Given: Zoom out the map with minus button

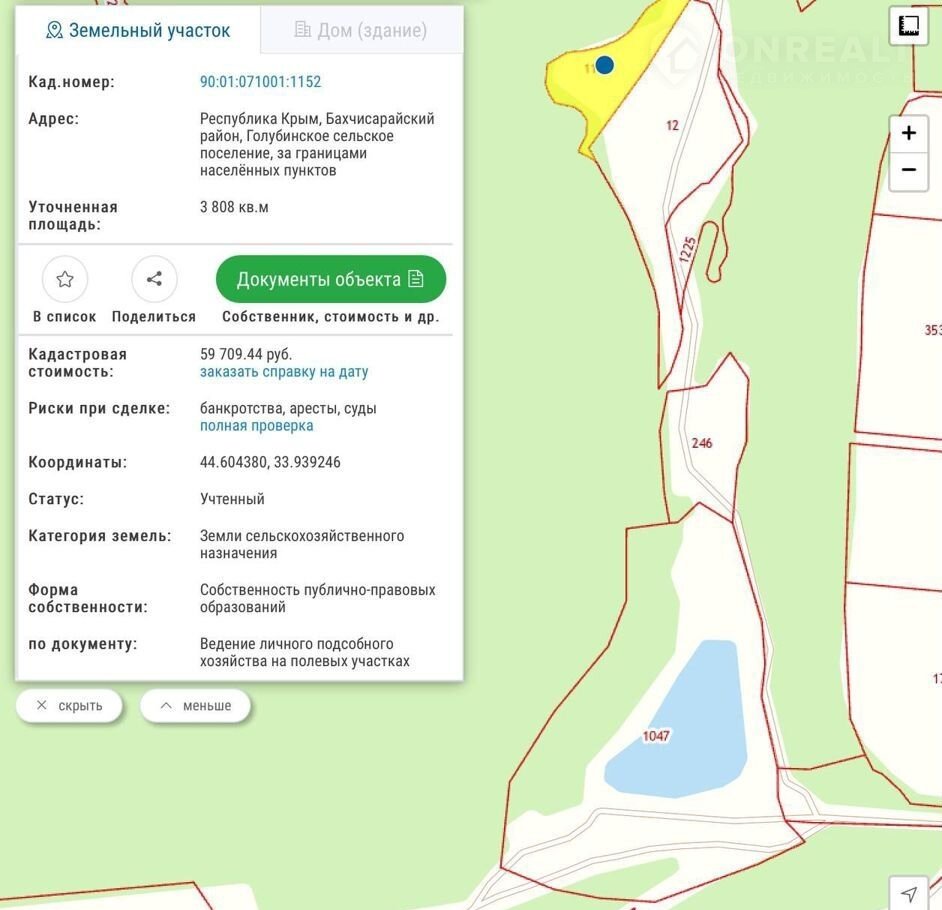Looking at the screenshot, I should click(908, 170).
